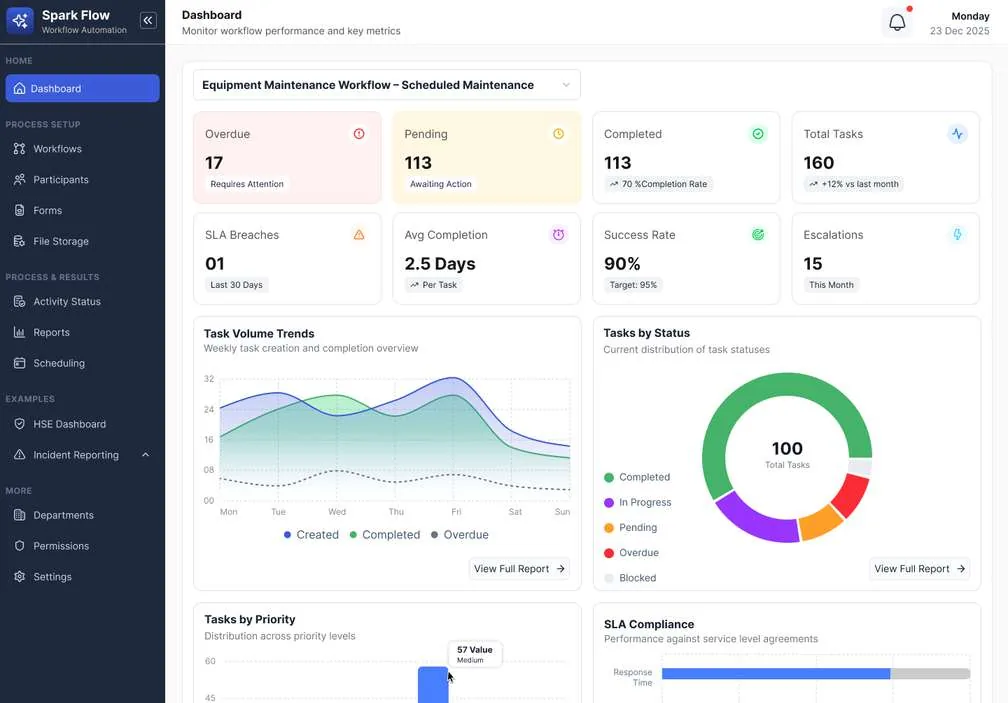Toggle Overdue in Tasks by Status legend

631,553
